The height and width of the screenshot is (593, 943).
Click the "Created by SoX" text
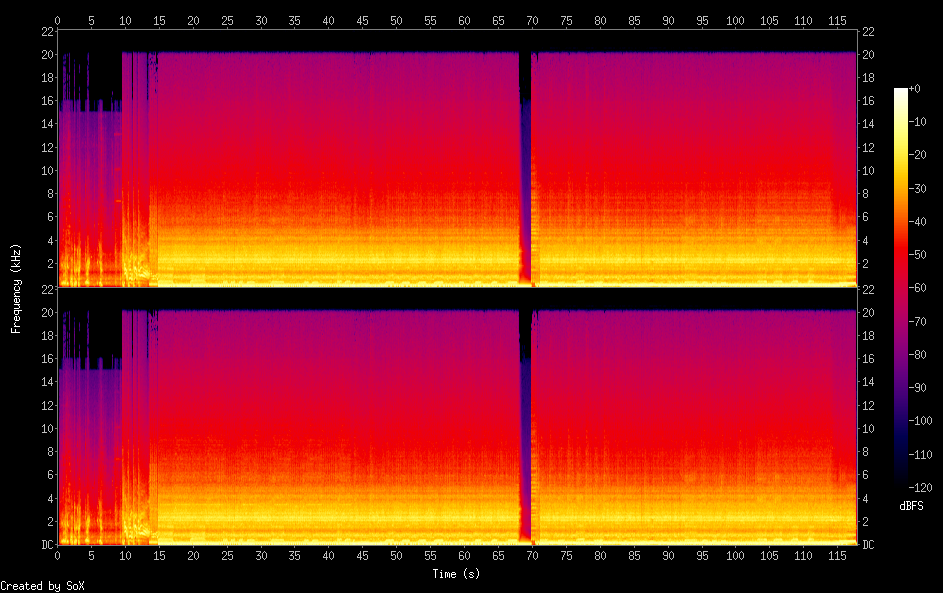(x=41, y=585)
